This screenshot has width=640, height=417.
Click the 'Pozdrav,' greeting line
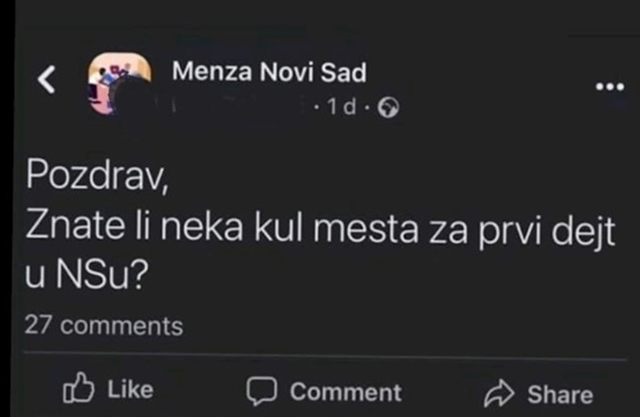(x=97, y=175)
